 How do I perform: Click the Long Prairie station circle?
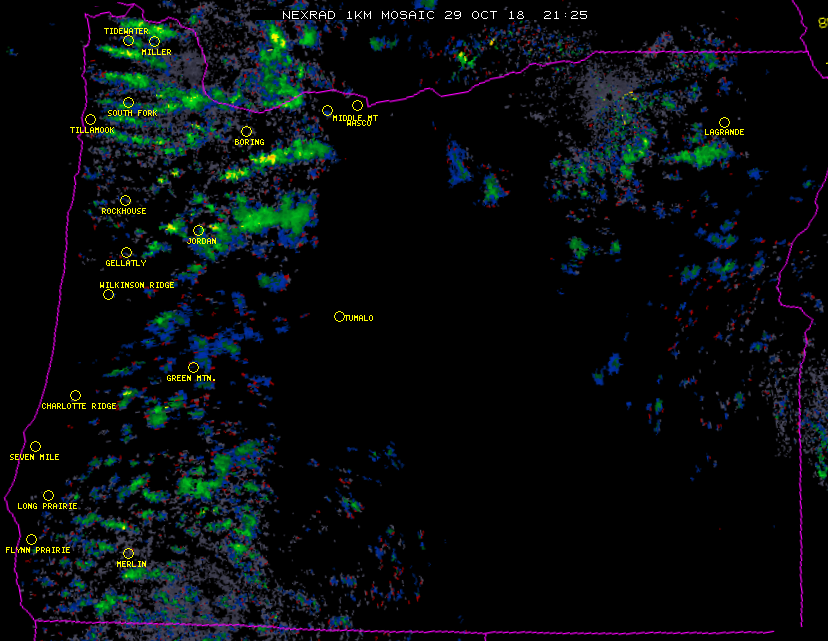click(x=48, y=496)
